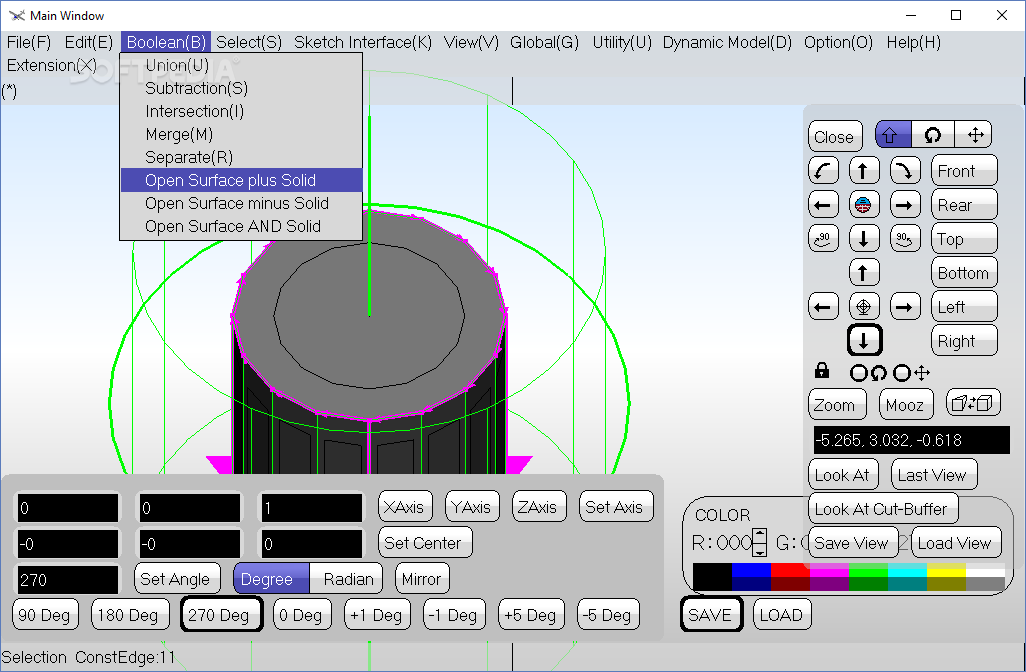The width and height of the screenshot is (1026, 672).
Task: Click the left arrow beside the crosshair target
Action: 823,306
